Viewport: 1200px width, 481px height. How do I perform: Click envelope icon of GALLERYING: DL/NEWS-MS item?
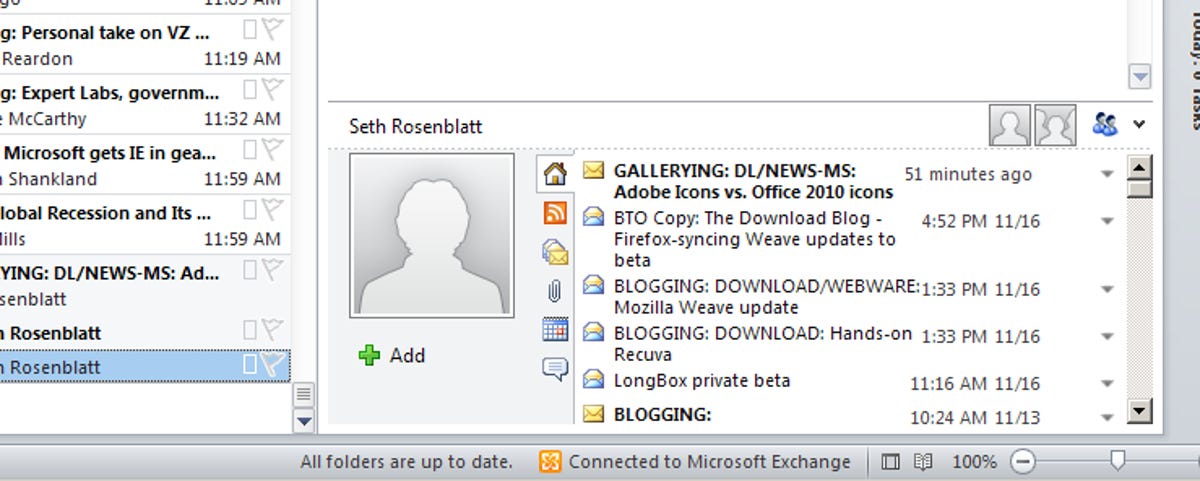pyautogui.click(x=594, y=170)
